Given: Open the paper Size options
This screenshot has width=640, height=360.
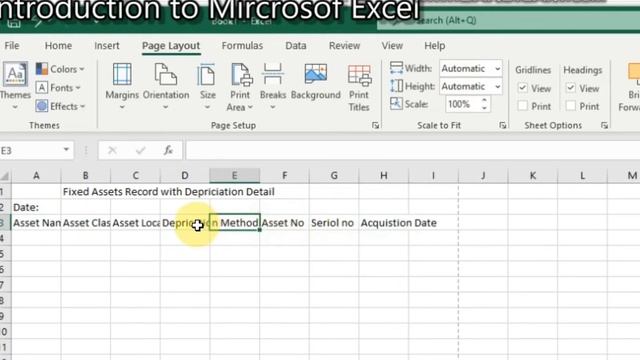Looking at the screenshot, I should point(207,87).
